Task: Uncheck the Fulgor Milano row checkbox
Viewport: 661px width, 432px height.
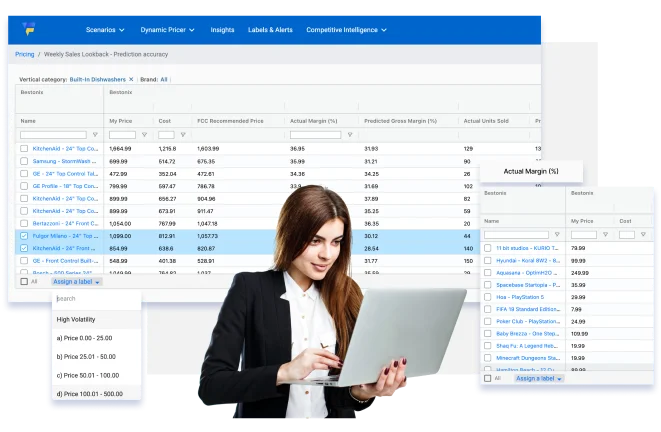Action: click(24, 235)
